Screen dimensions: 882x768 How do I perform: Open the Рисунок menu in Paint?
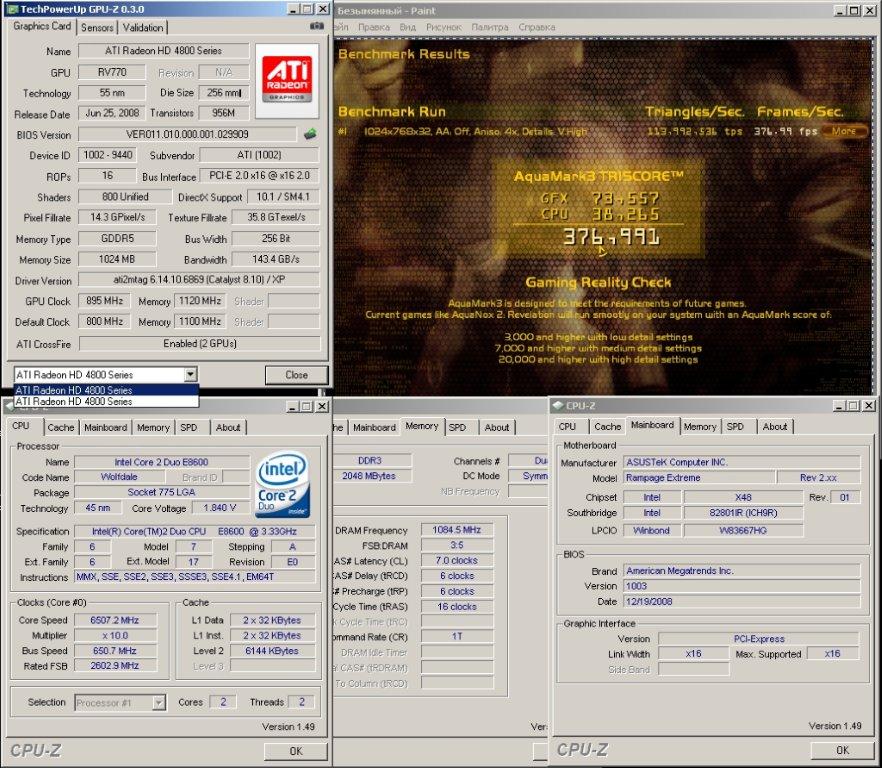pos(443,27)
